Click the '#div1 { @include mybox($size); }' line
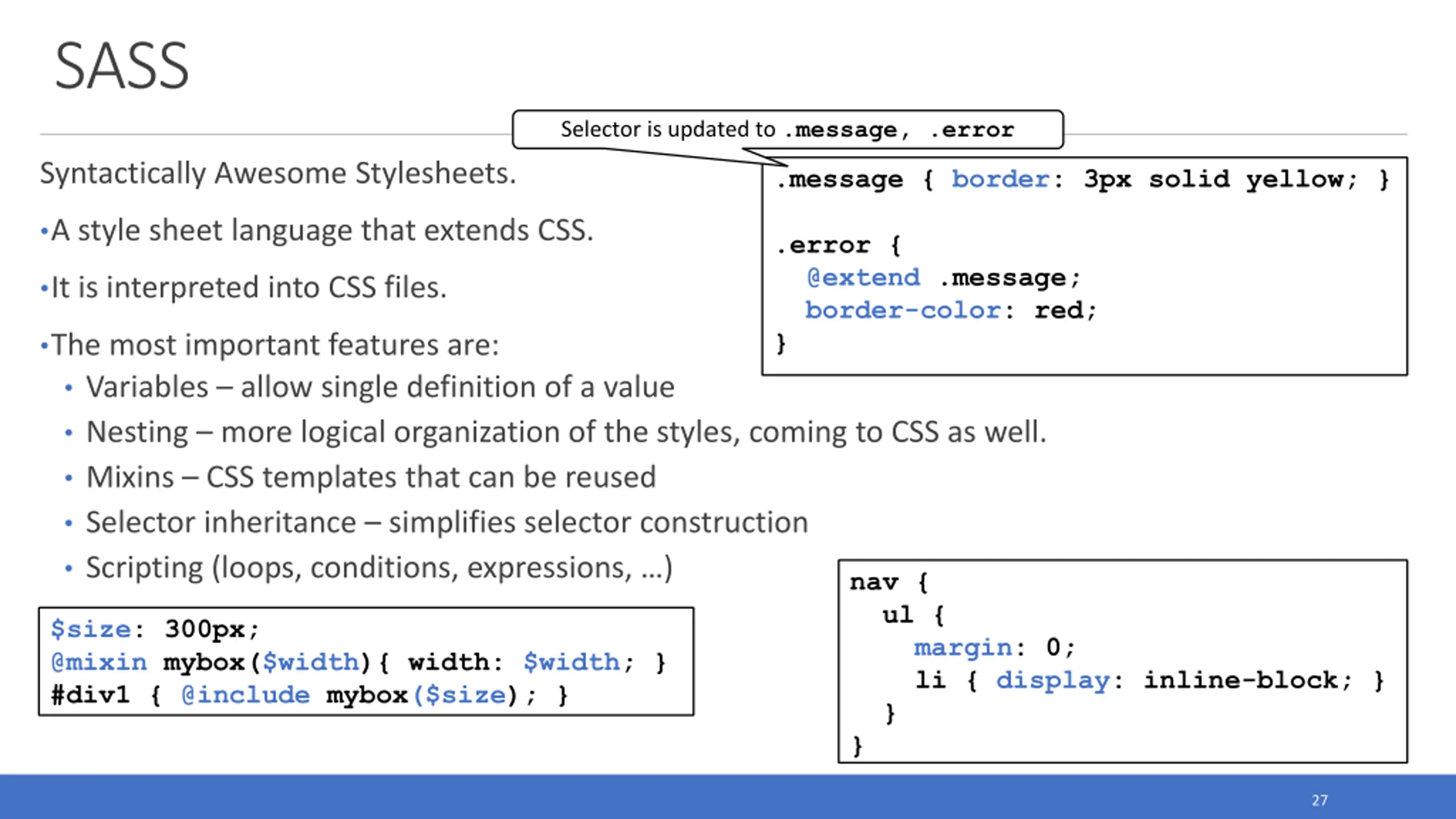Image resolution: width=1456 pixels, height=819 pixels. pyautogui.click(x=309, y=696)
